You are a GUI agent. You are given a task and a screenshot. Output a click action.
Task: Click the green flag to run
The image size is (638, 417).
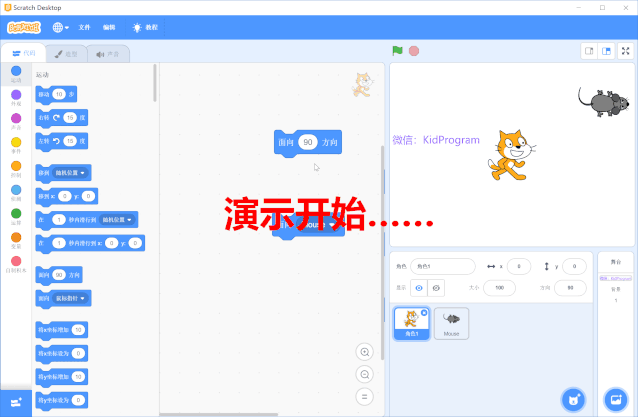[397, 51]
